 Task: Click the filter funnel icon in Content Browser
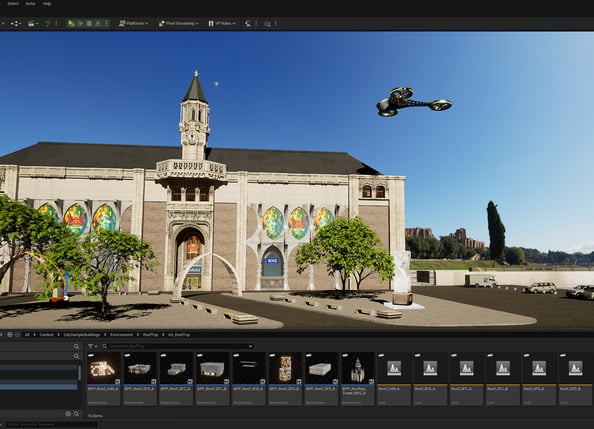click(x=92, y=346)
